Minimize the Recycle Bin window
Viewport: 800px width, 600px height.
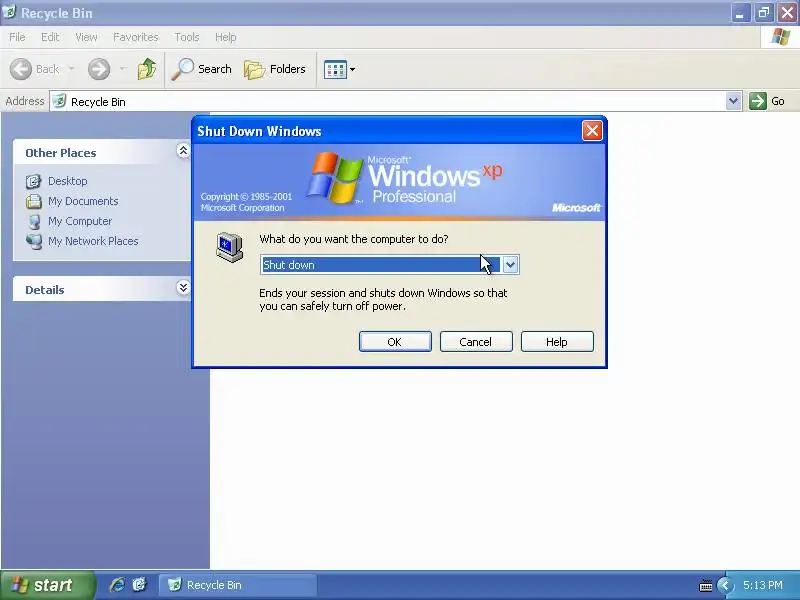pos(740,13)
